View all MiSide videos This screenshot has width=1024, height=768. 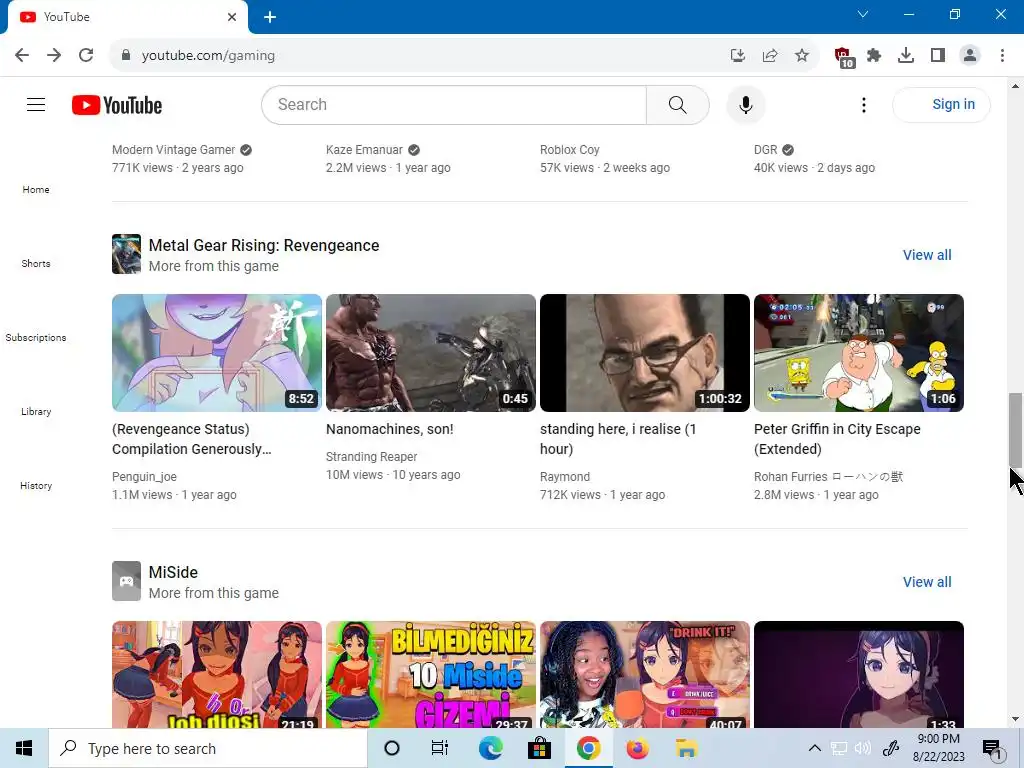pyautogui.click(x=927, y=582)
